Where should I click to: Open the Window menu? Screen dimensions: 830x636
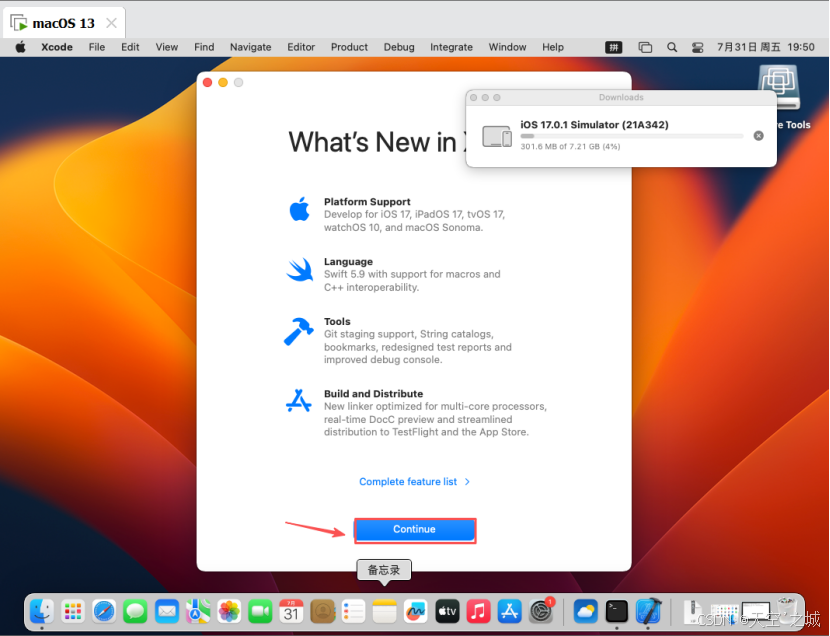(x=507, y=47)
